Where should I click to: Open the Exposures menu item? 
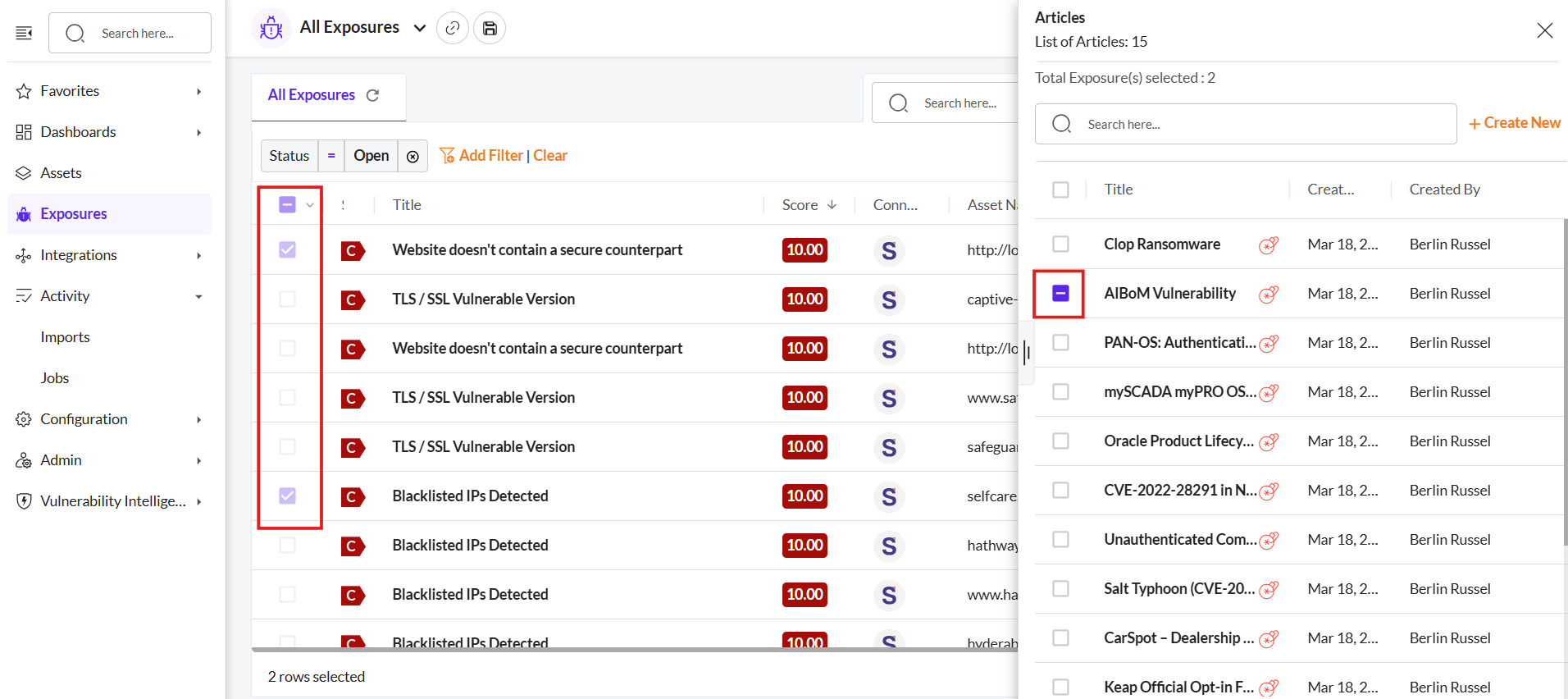[x=109, y=214]
